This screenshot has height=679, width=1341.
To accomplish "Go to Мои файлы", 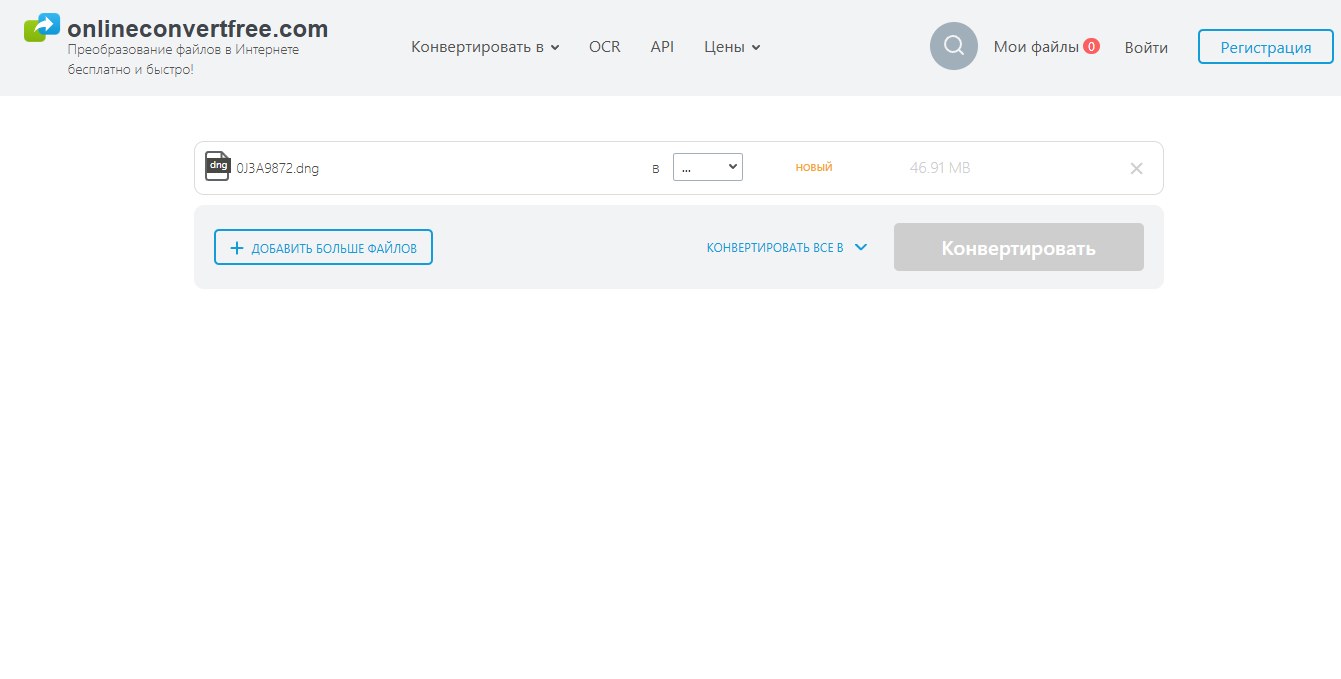I will pyautogui.click(x=1036, y=47).
